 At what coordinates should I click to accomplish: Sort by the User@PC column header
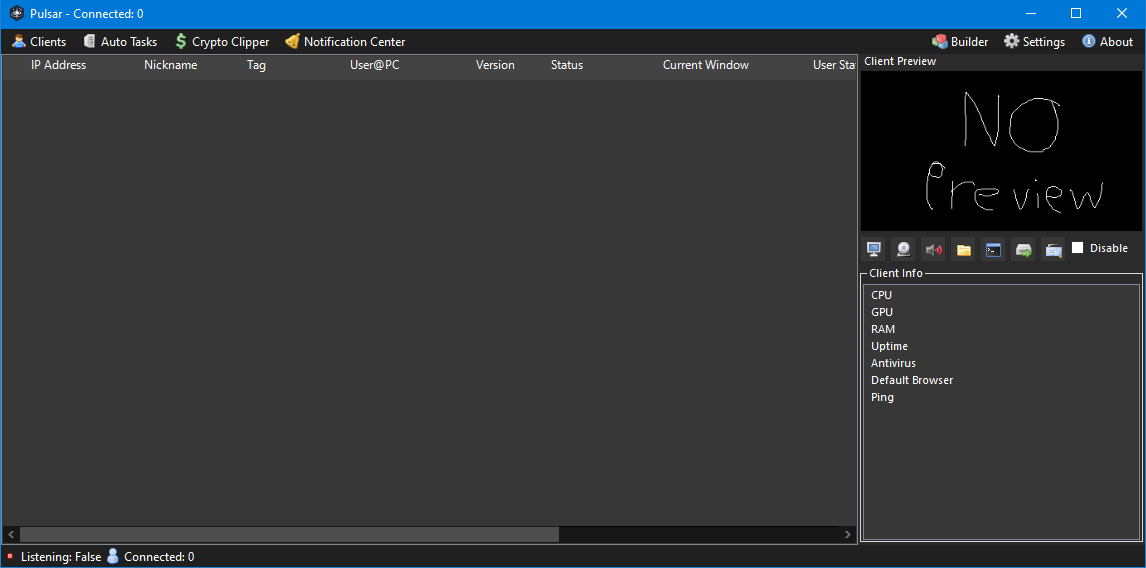[374, 65]
